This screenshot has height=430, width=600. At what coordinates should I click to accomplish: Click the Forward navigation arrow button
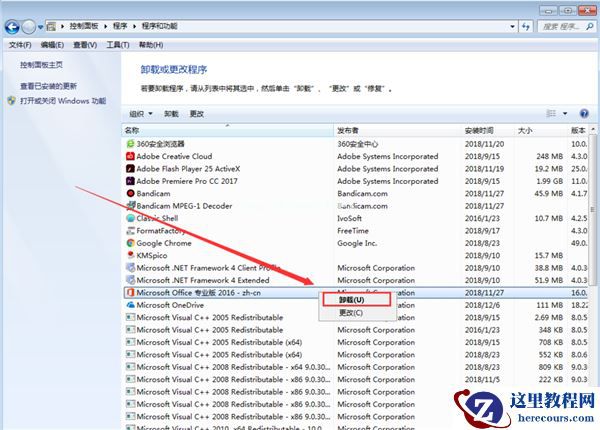pyautogui.click(x=29, y=27)
